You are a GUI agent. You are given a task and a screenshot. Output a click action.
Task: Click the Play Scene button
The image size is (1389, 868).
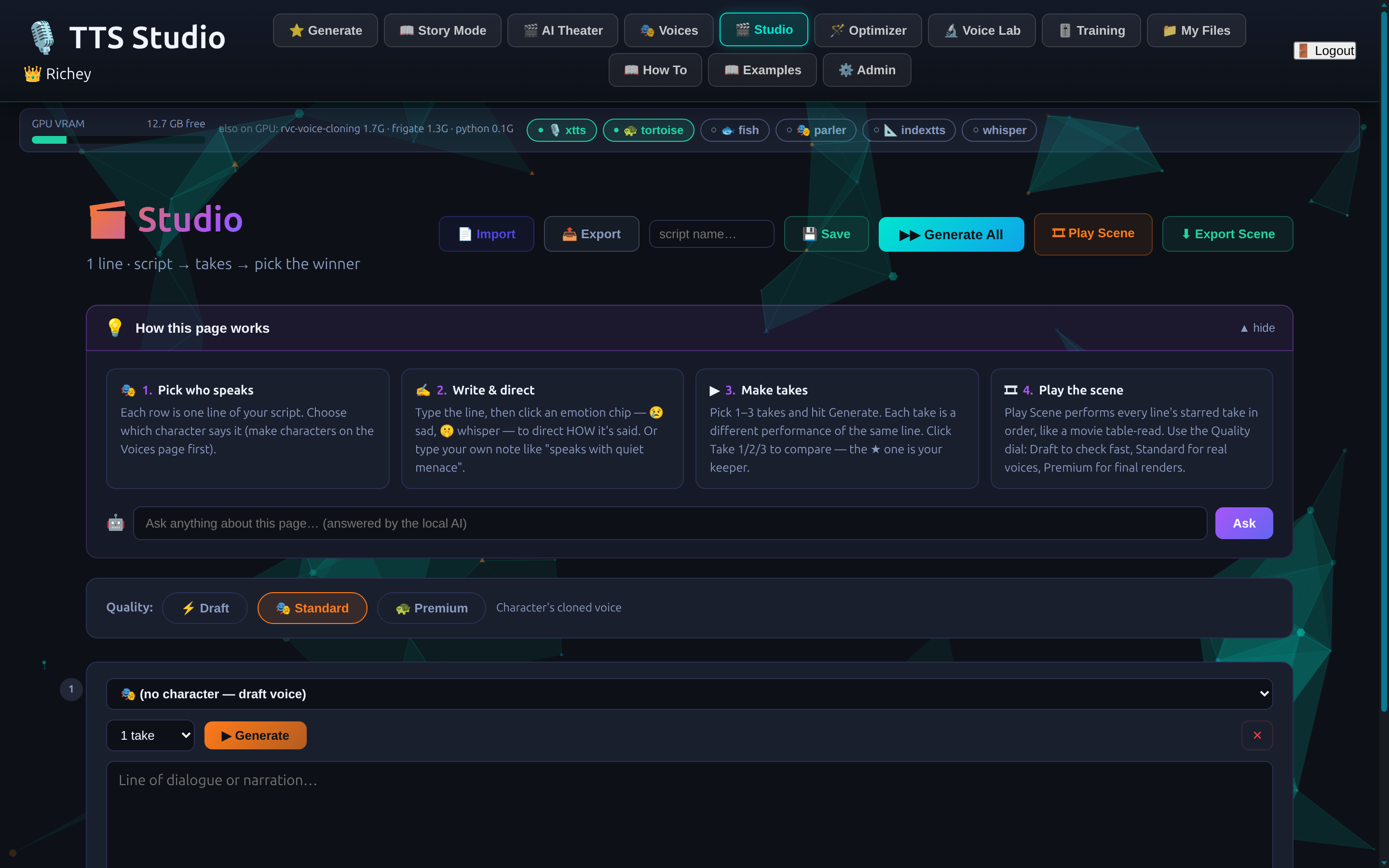[x=1093, y=234]
